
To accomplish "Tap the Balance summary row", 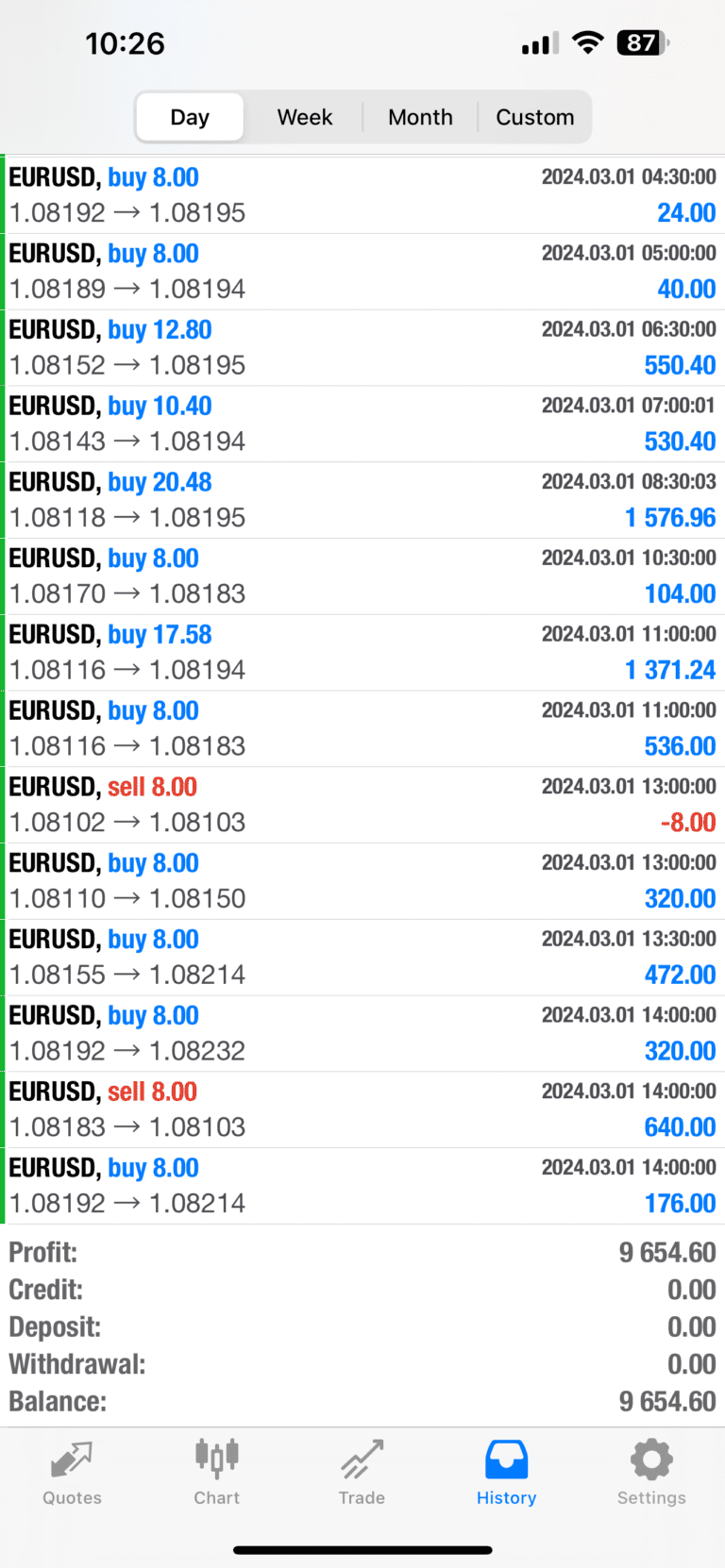I will tap(362, 1402).
